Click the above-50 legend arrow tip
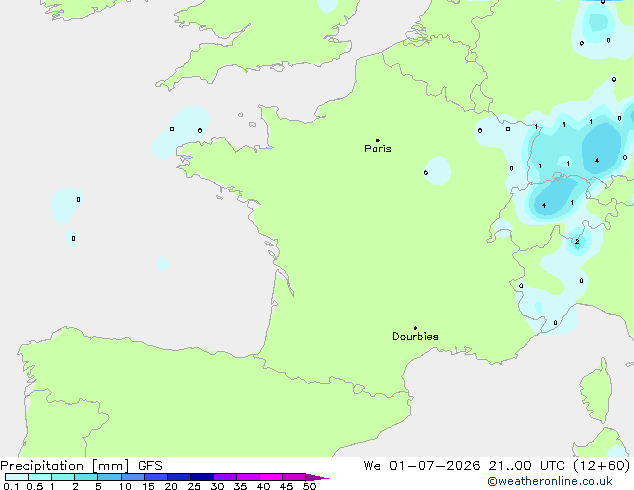Viewport: 634px width, 490px height. tap(317, 477)
